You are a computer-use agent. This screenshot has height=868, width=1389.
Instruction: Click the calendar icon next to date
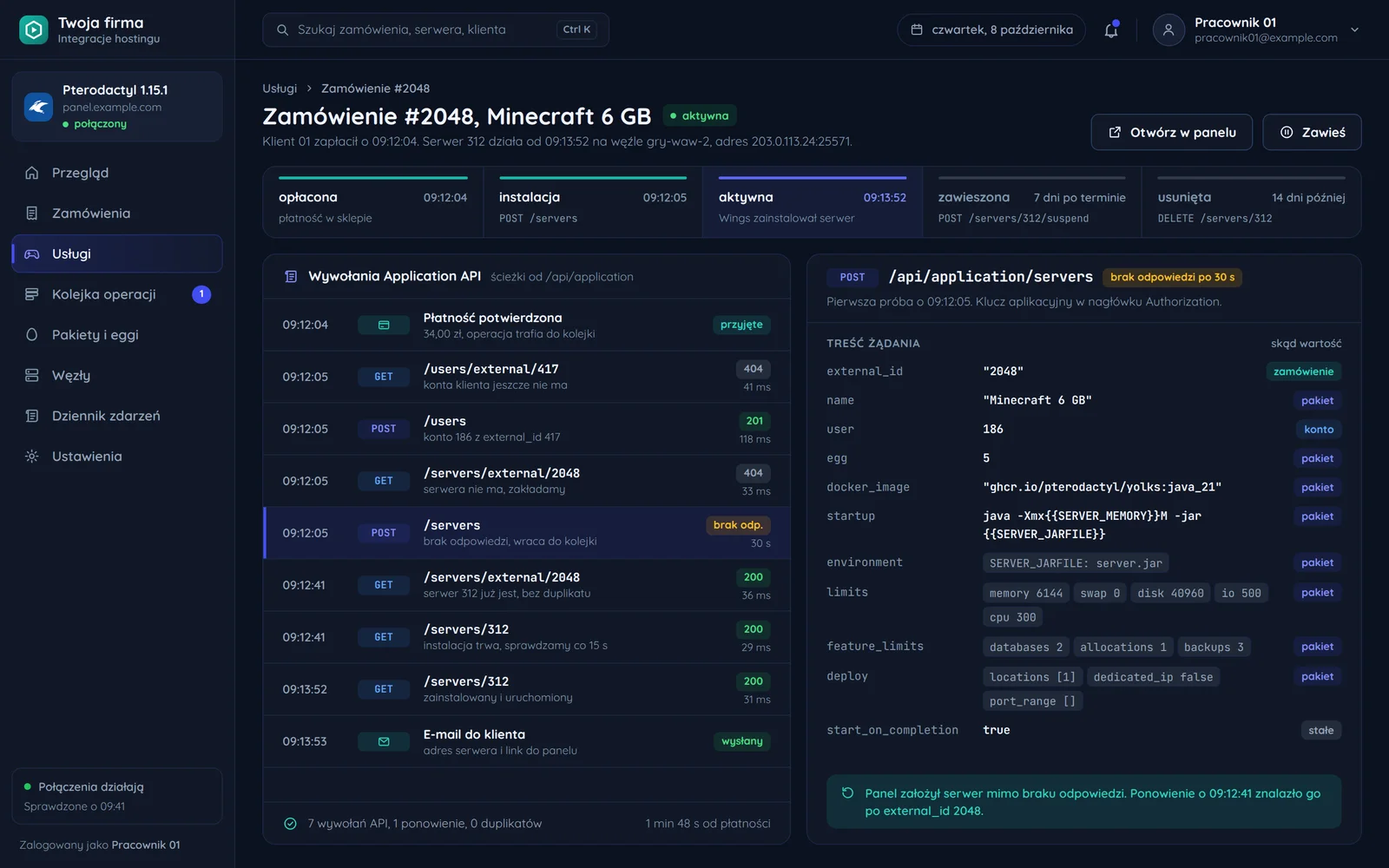(917, 30)
